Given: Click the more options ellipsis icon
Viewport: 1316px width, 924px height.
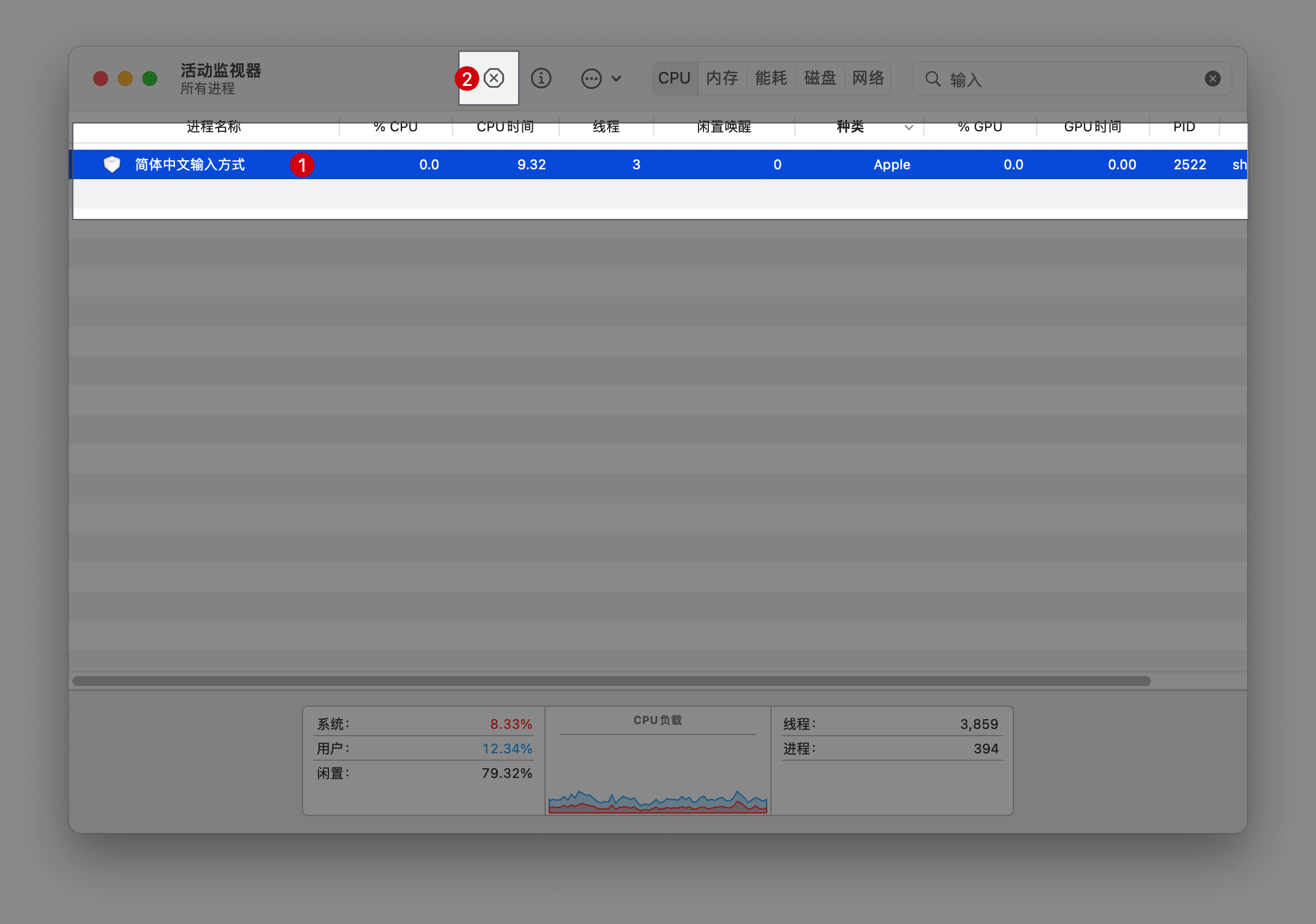Looking at the screenshot, I should click(591, 79).
